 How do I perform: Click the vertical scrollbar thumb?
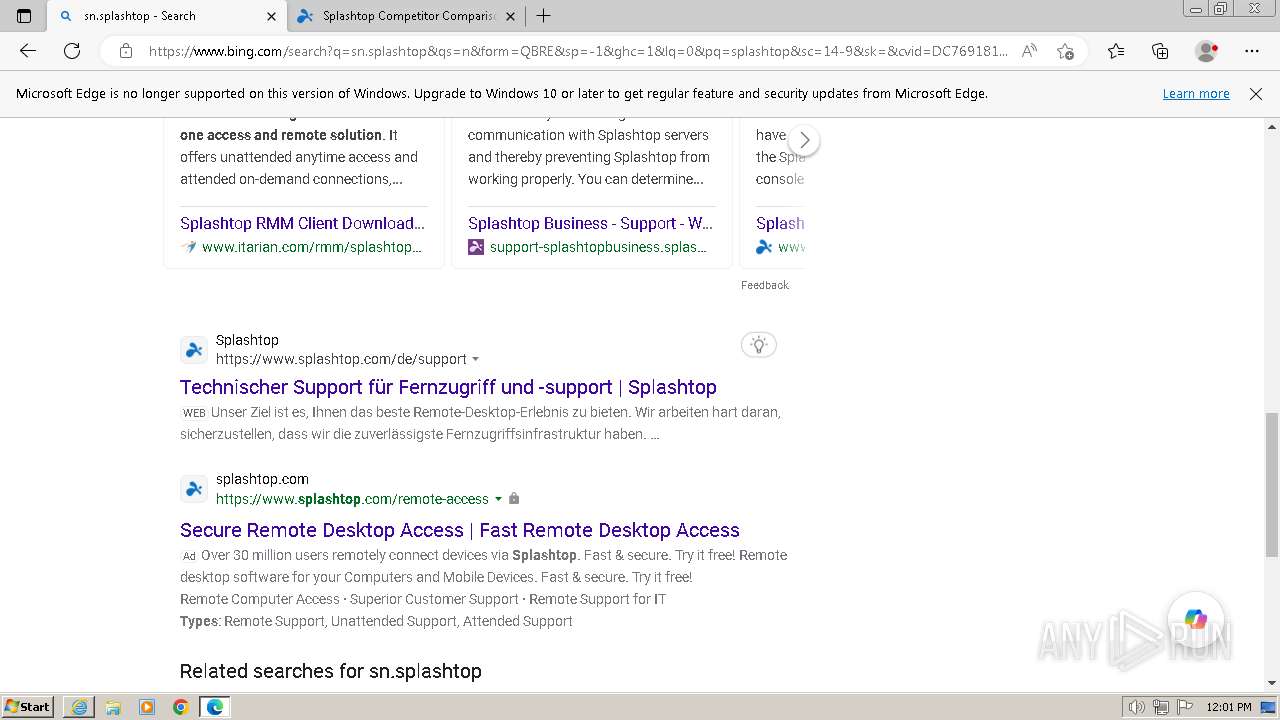coord(1272,484)
